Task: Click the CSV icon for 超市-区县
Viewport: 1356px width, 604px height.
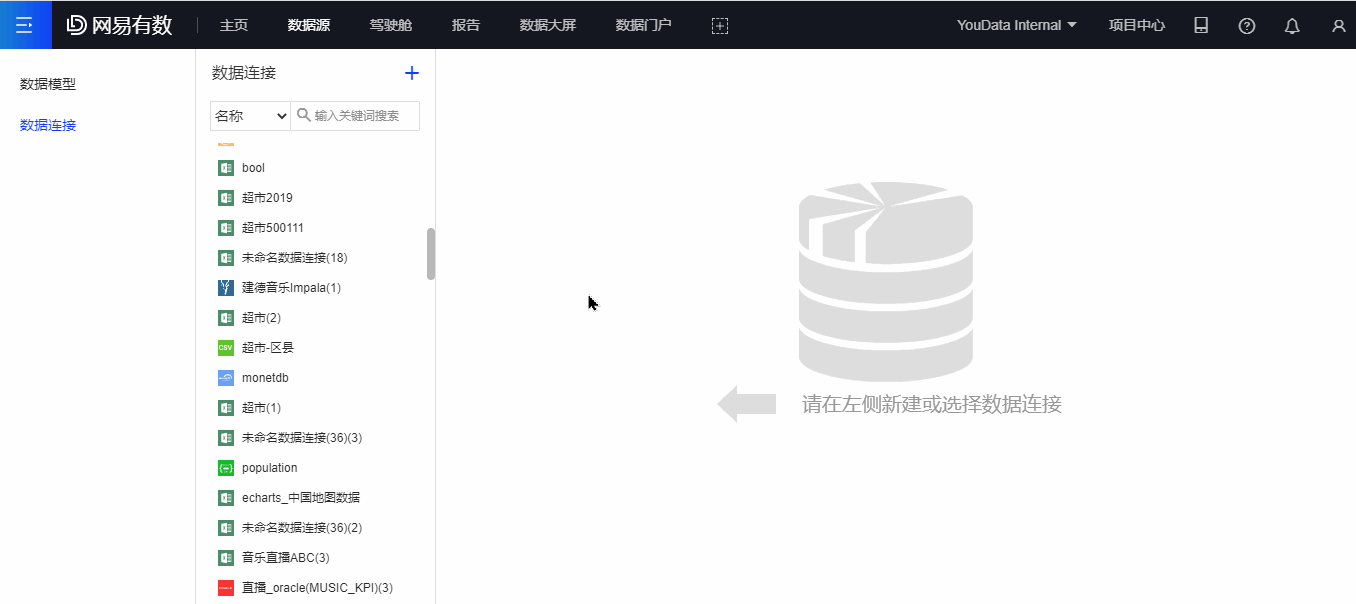Action: point(226,348)
